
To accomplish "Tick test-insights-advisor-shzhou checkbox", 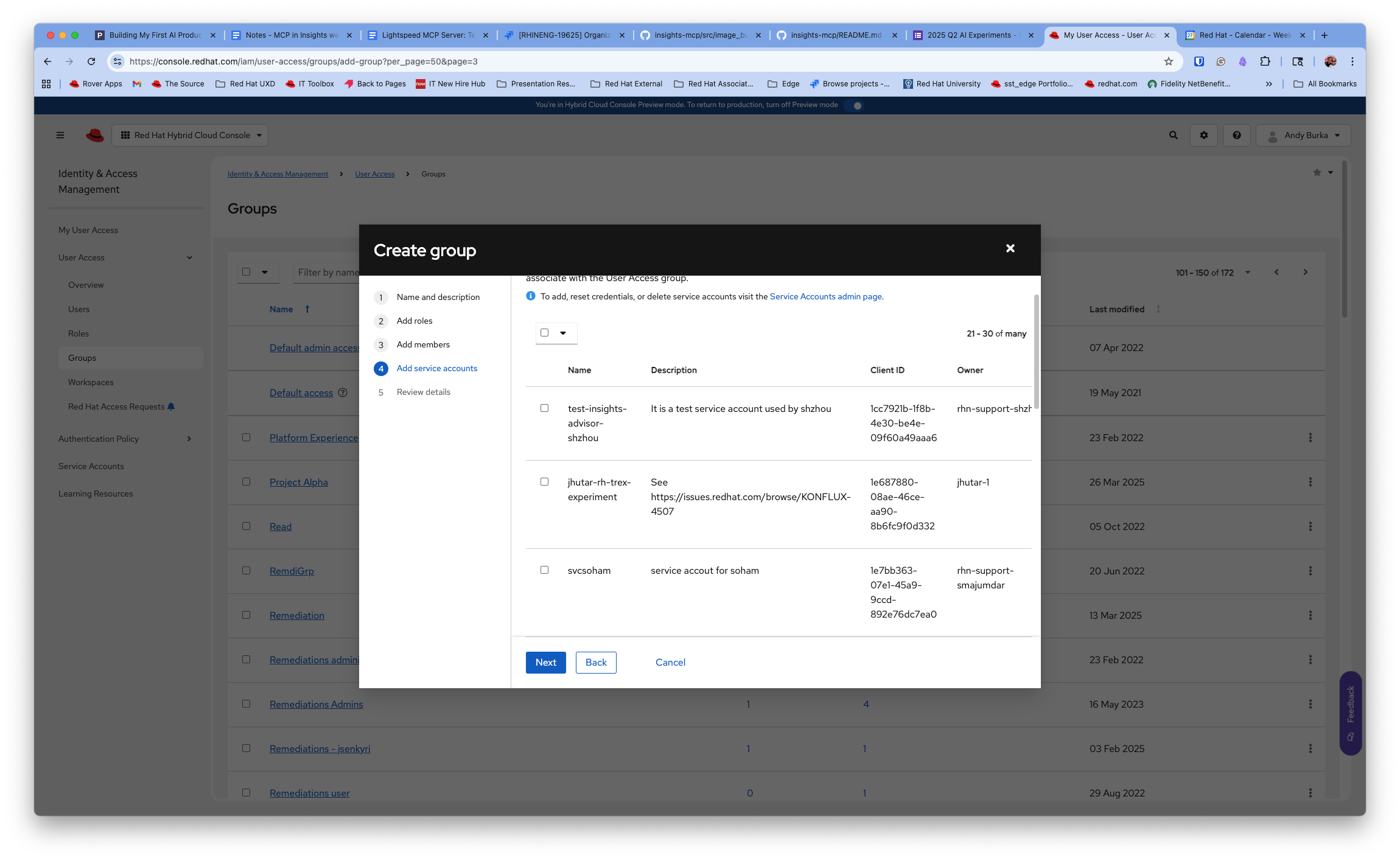I will click(x=544, y=408).
